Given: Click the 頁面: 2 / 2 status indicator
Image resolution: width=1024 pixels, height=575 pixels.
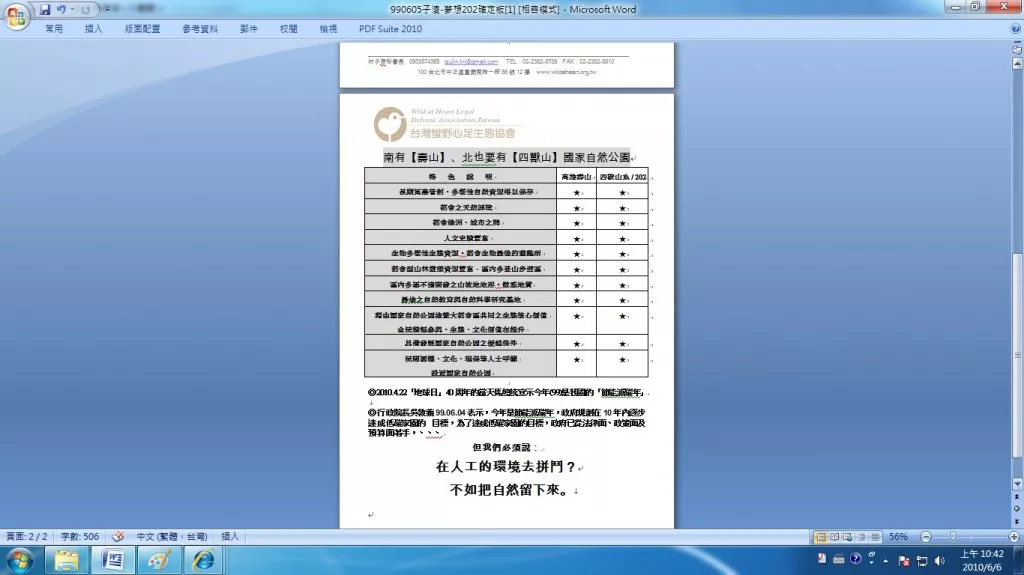Looking at the screenshot, I should click(26, 536).
